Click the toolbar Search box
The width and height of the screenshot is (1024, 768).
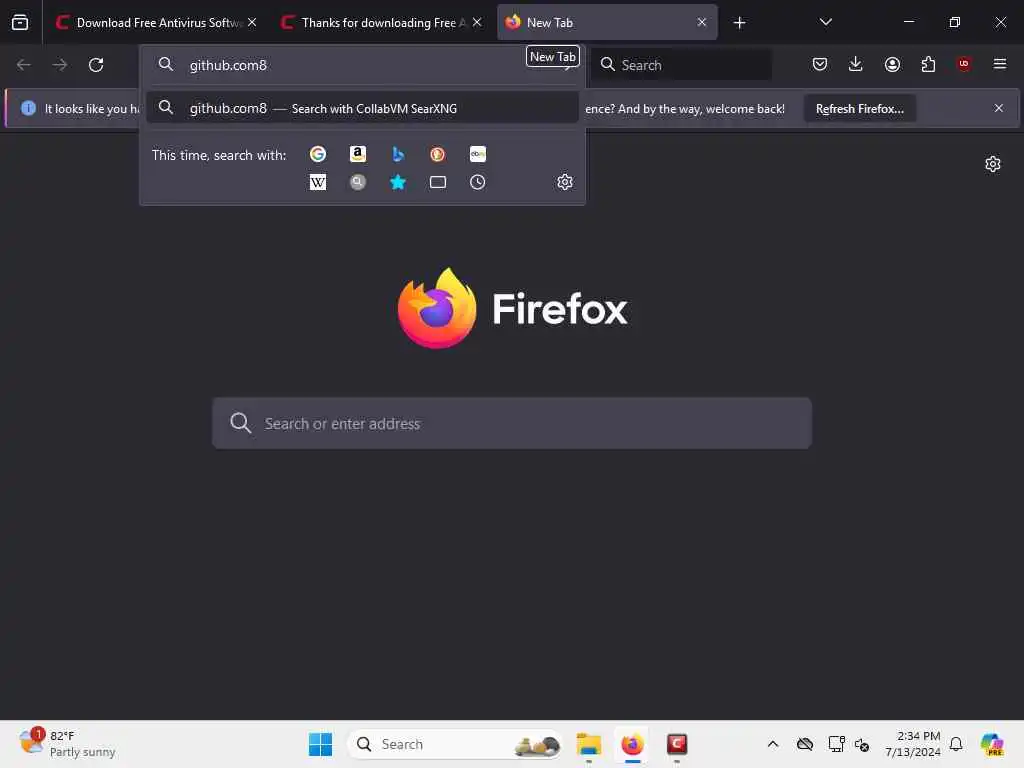[x=682, y=65]
